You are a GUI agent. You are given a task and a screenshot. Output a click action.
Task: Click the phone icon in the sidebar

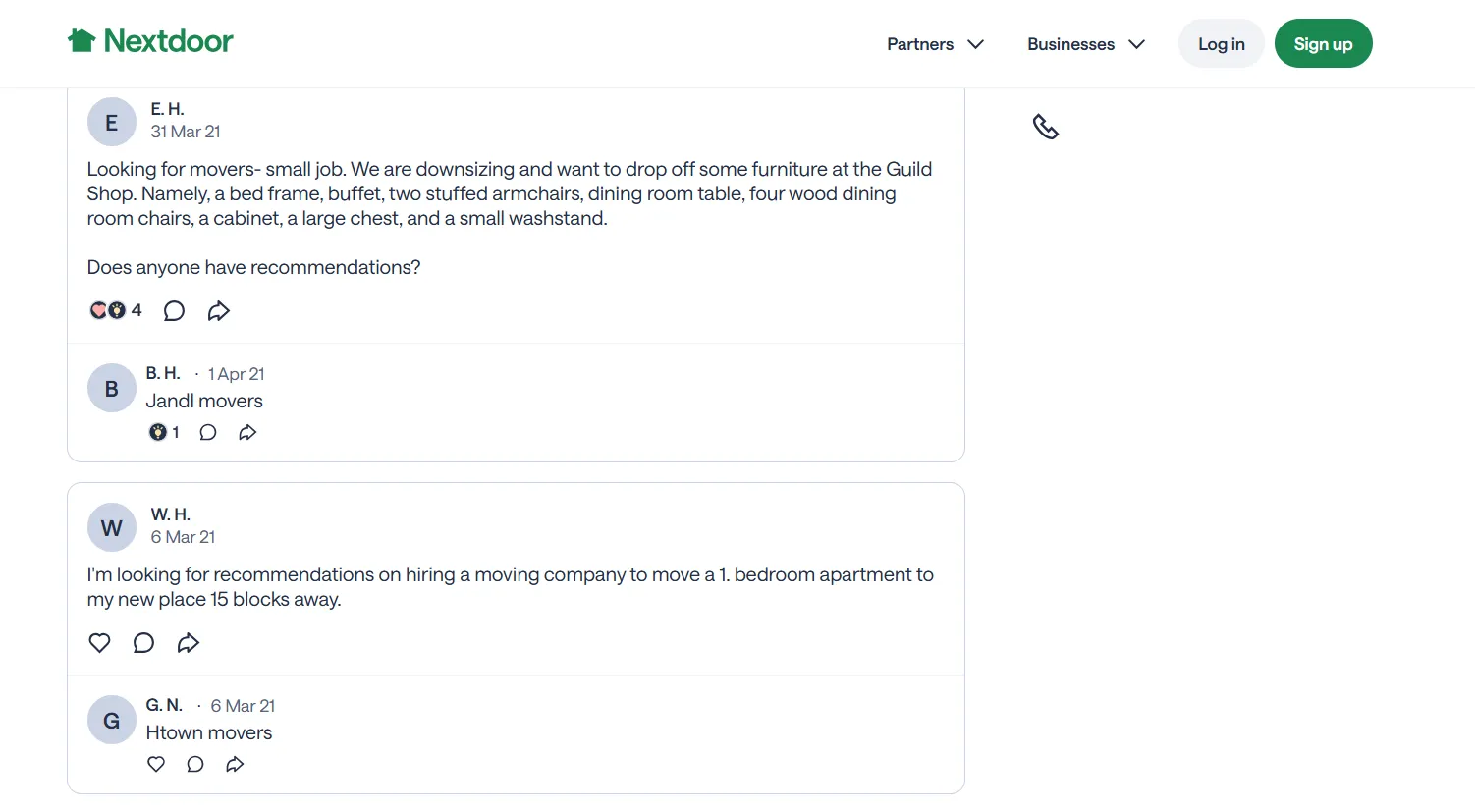point(1046,127)
